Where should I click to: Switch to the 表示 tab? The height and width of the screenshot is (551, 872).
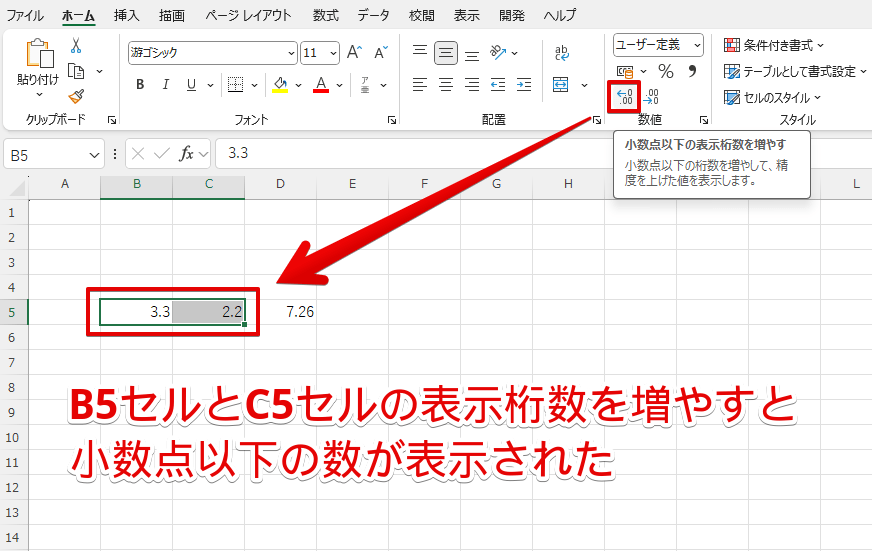467,15
